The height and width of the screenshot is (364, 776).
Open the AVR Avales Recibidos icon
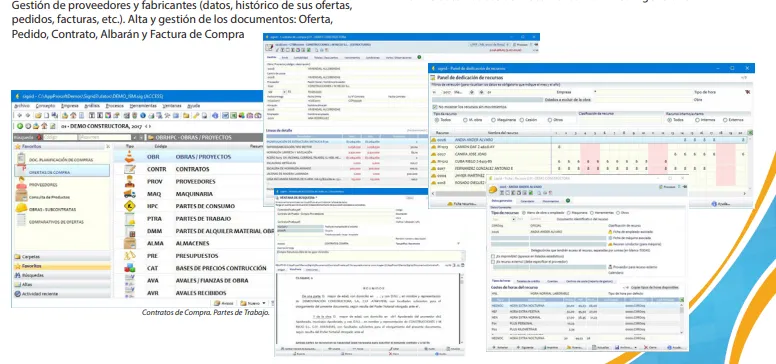point(130,292)
